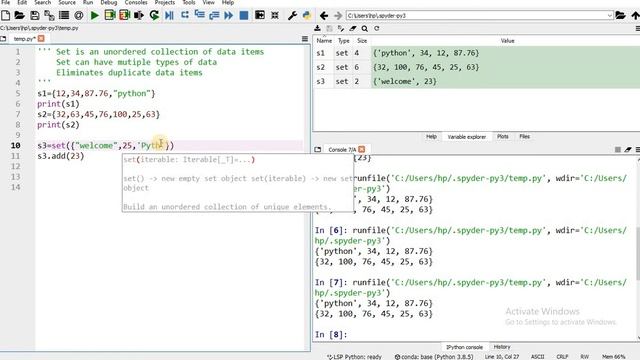This screenshot has height=360, width=640.
Task: Remove all variables eraser icon
Action: coord(353,28)
